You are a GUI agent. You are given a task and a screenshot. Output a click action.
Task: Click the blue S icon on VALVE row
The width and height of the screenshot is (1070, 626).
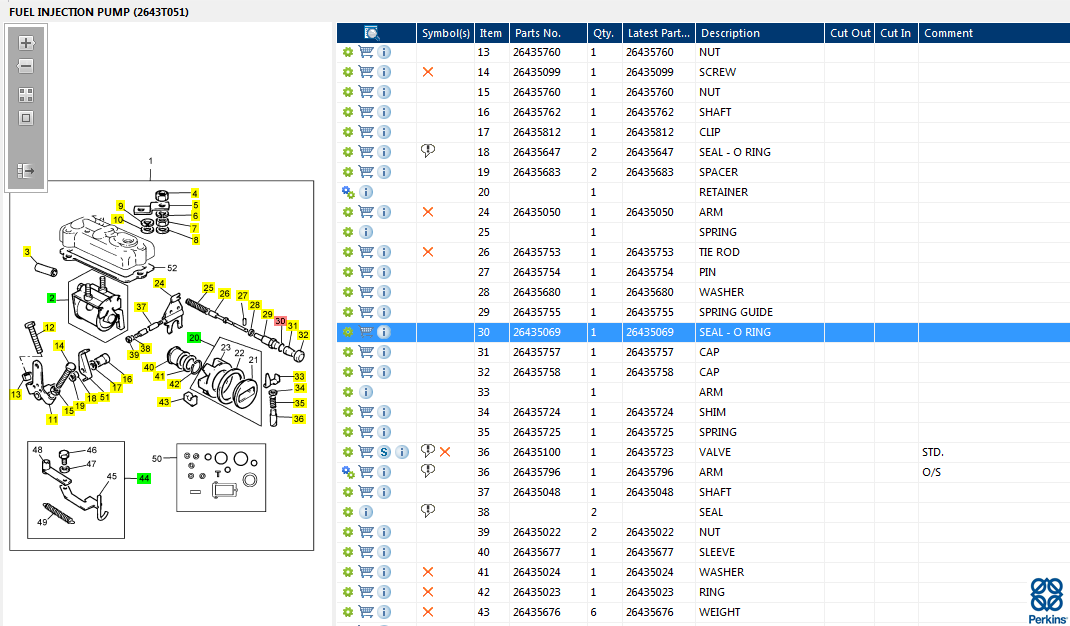tap(385, 452)
